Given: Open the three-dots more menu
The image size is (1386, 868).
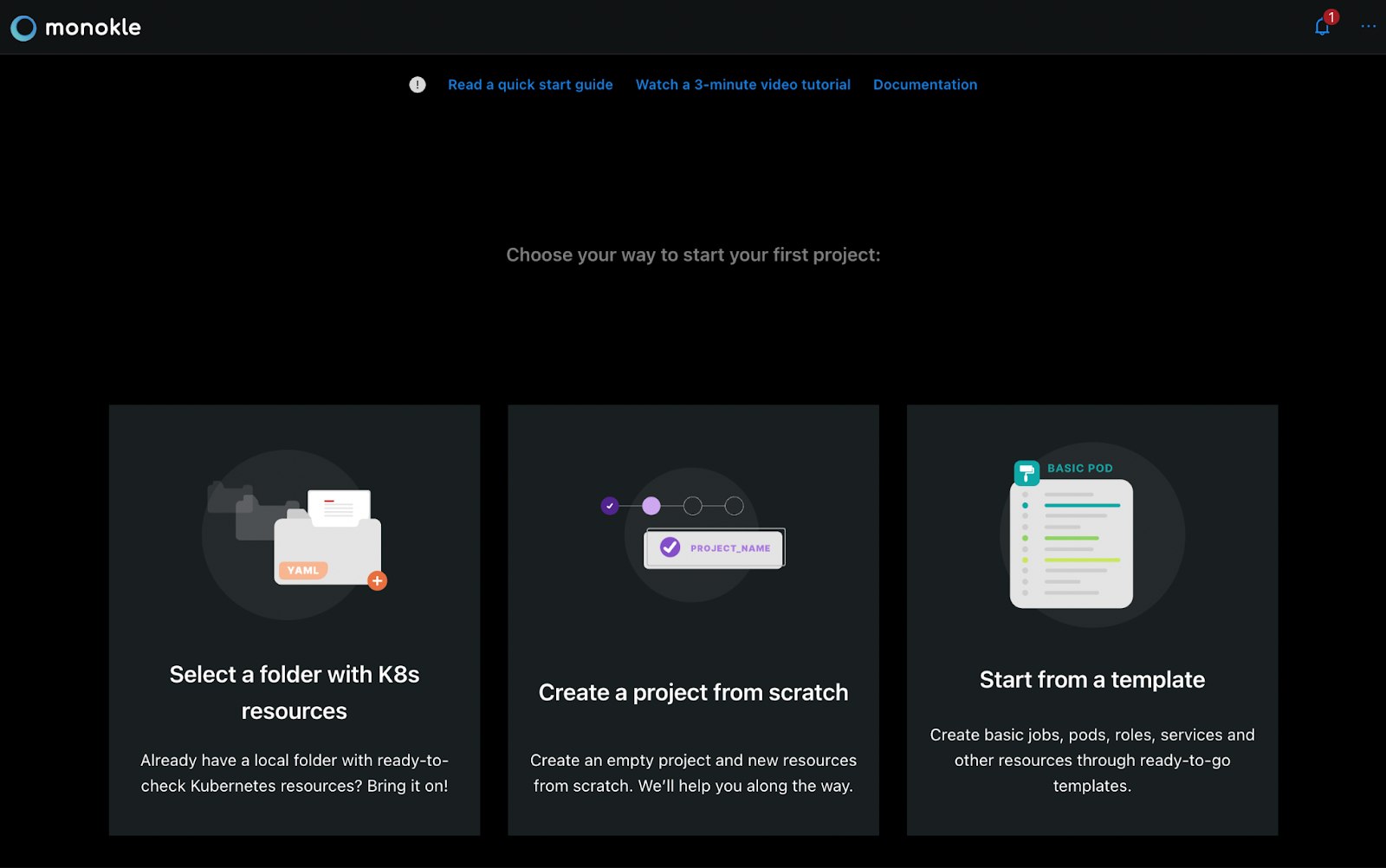Looking at the screenshot, I should tap(1368, 27).
